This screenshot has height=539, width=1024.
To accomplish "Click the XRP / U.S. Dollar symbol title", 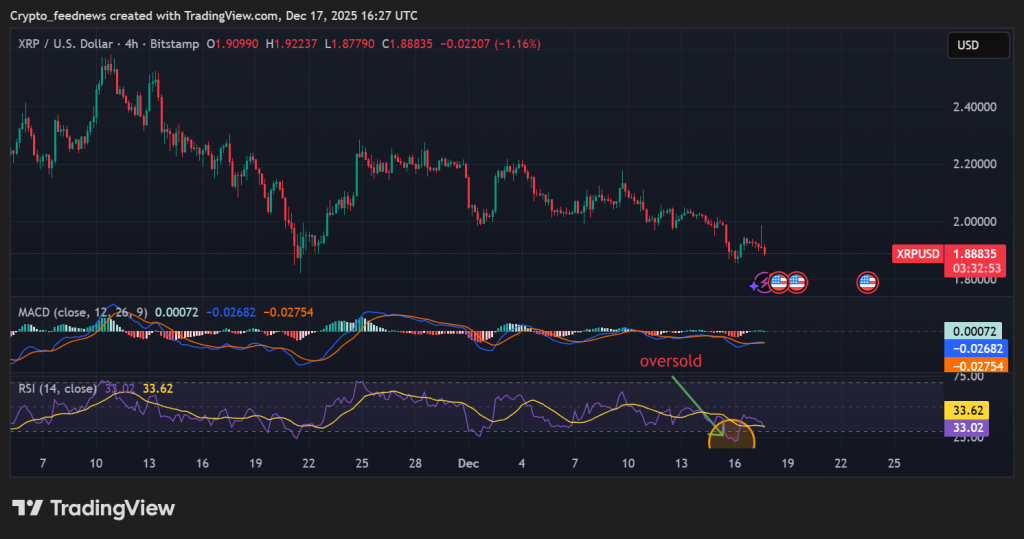I will click(x=65, y=44).
